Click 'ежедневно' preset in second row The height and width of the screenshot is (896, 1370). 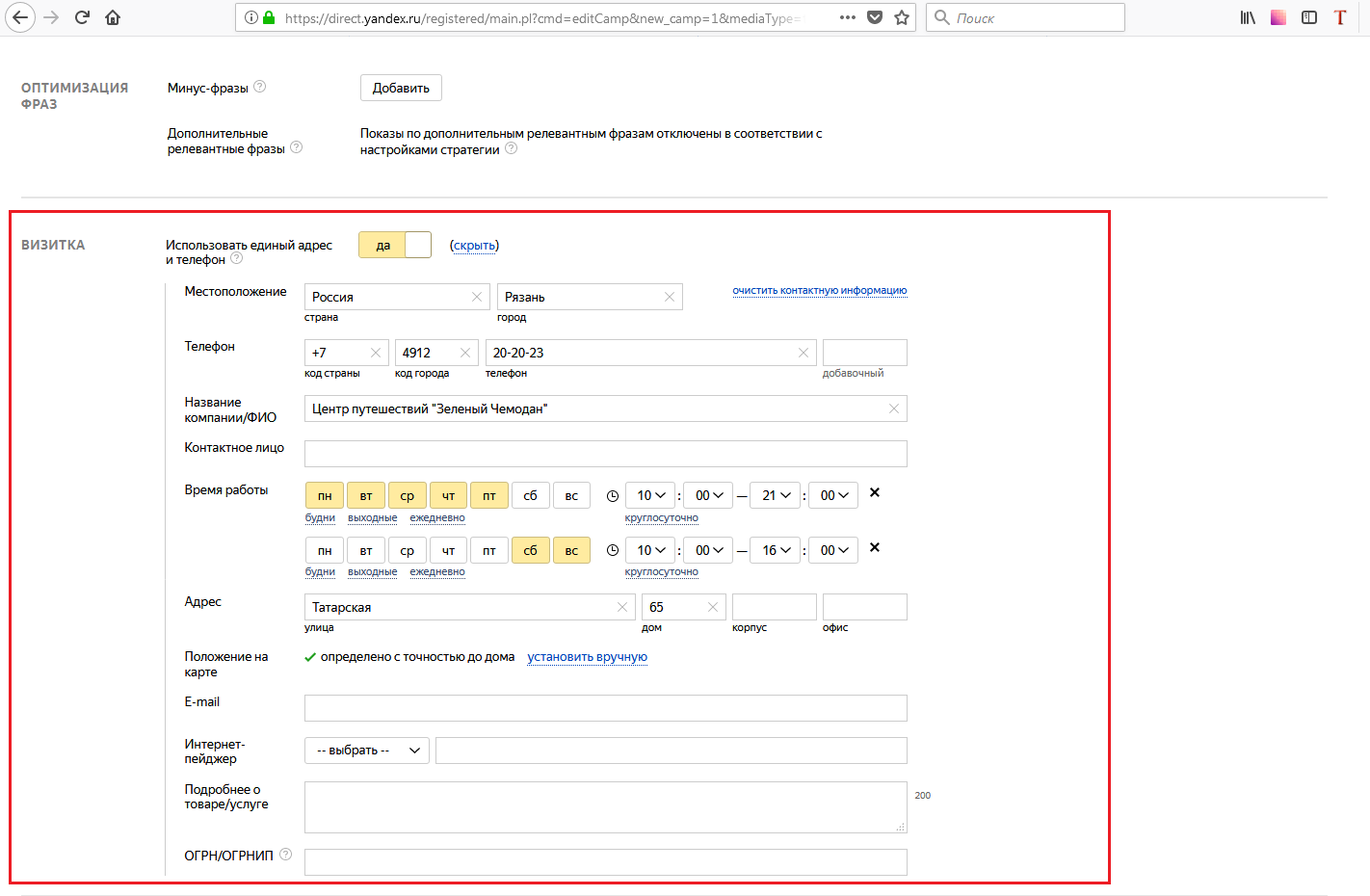pyautogui.click(x=437, y=571)
